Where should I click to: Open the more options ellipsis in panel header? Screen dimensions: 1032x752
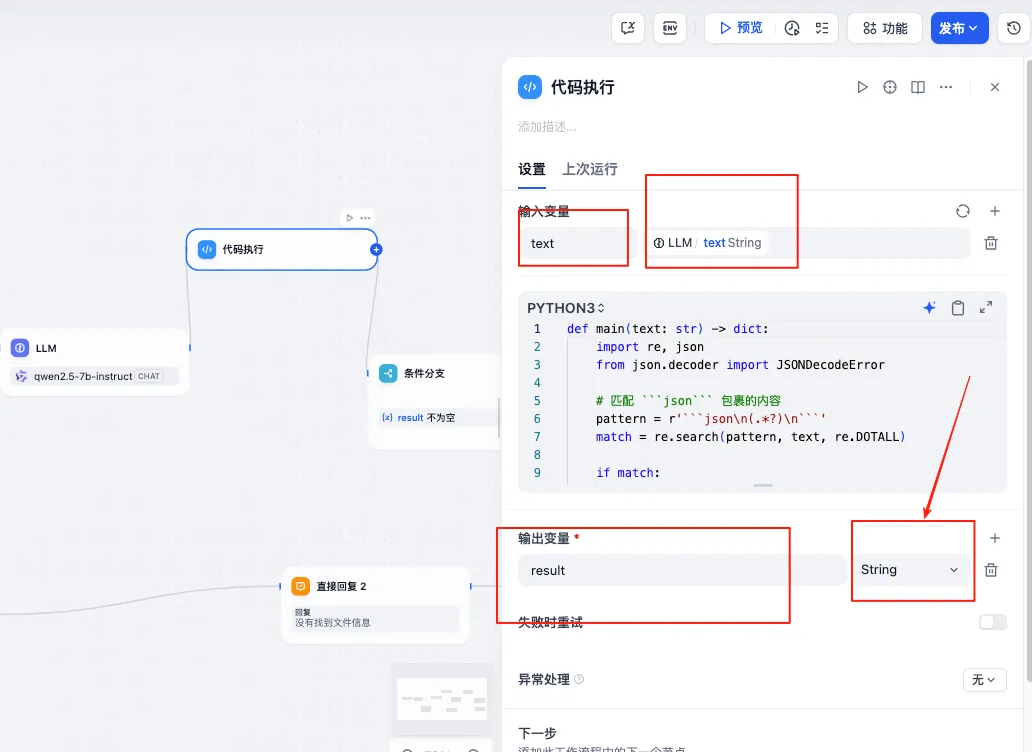click(946, 87)
